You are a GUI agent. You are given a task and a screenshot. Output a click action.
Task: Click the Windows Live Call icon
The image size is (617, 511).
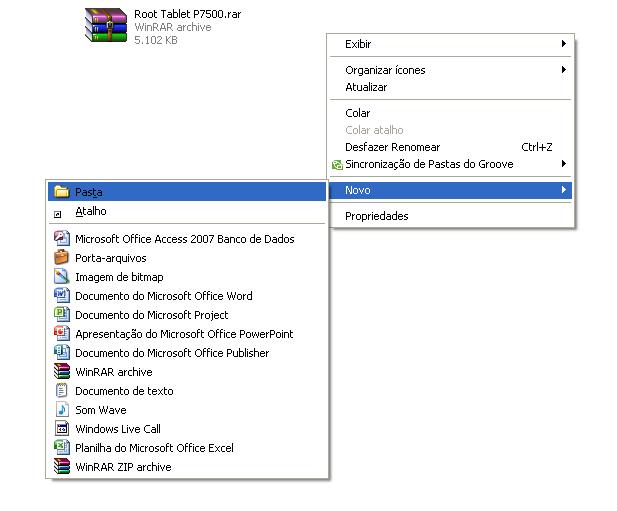[x=62, y=428]
